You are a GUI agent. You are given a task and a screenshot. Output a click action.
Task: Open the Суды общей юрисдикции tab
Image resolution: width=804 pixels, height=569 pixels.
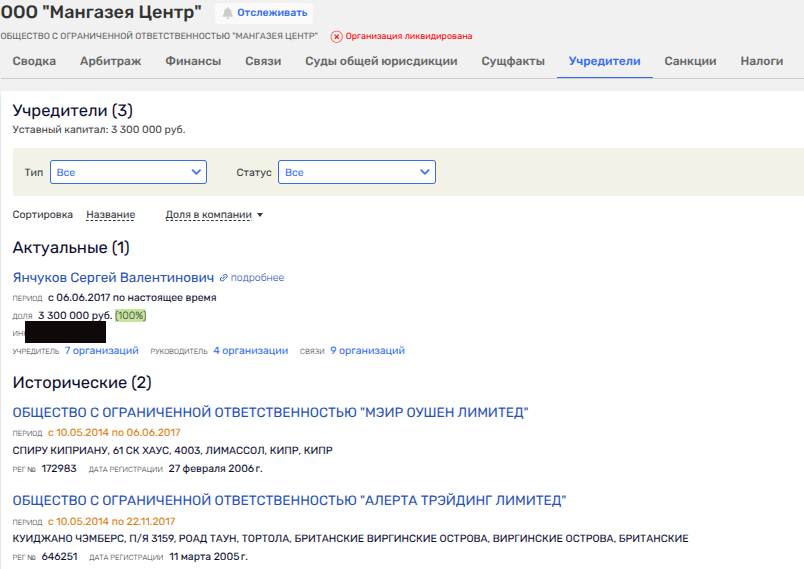pyautogui.click(x=381, y=62)
